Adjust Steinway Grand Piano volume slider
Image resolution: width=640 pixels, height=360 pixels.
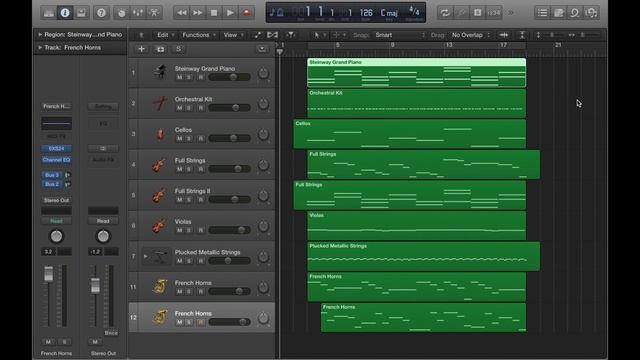pos(229,77)
